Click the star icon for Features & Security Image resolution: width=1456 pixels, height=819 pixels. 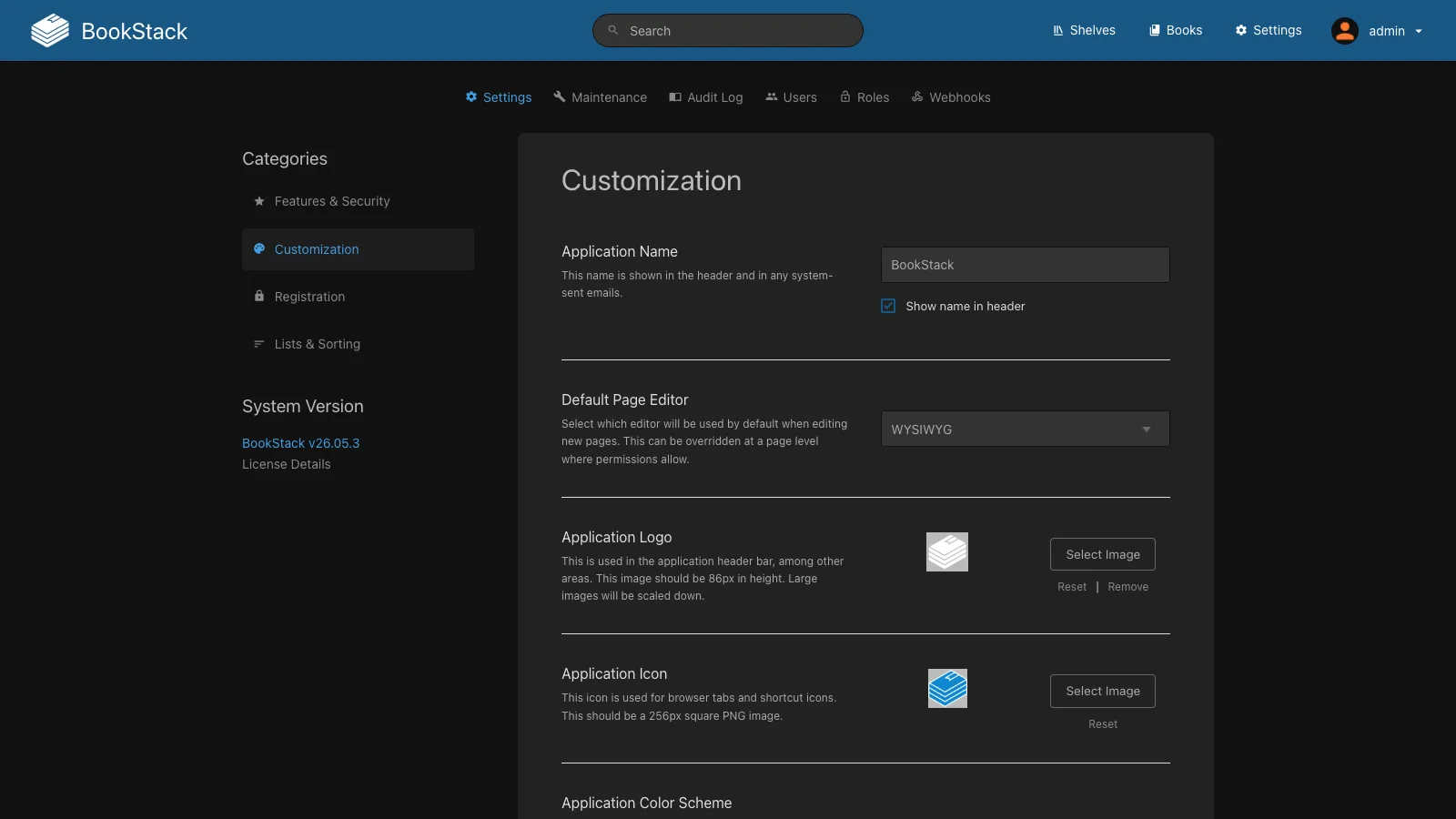259,201
